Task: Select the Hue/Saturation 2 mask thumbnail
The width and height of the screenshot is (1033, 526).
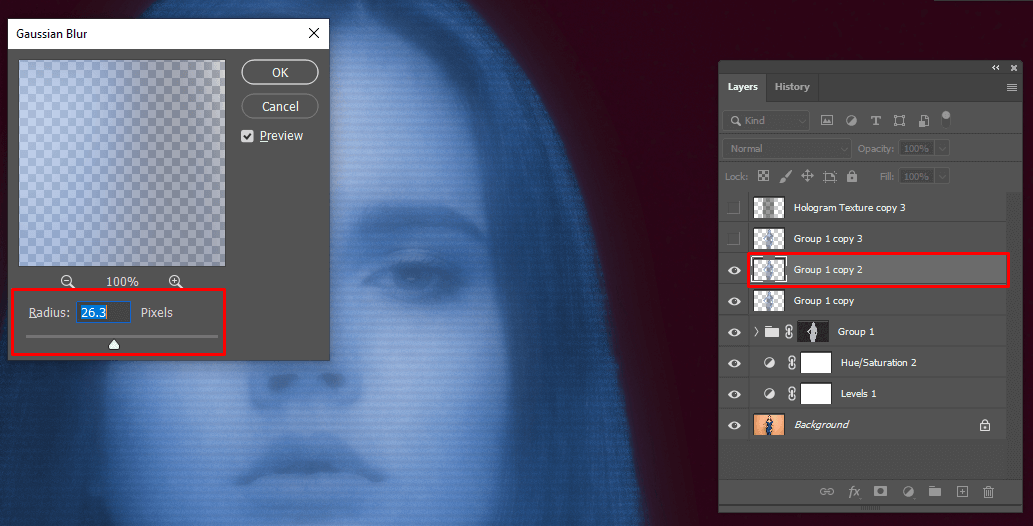Action: [816, 363]
